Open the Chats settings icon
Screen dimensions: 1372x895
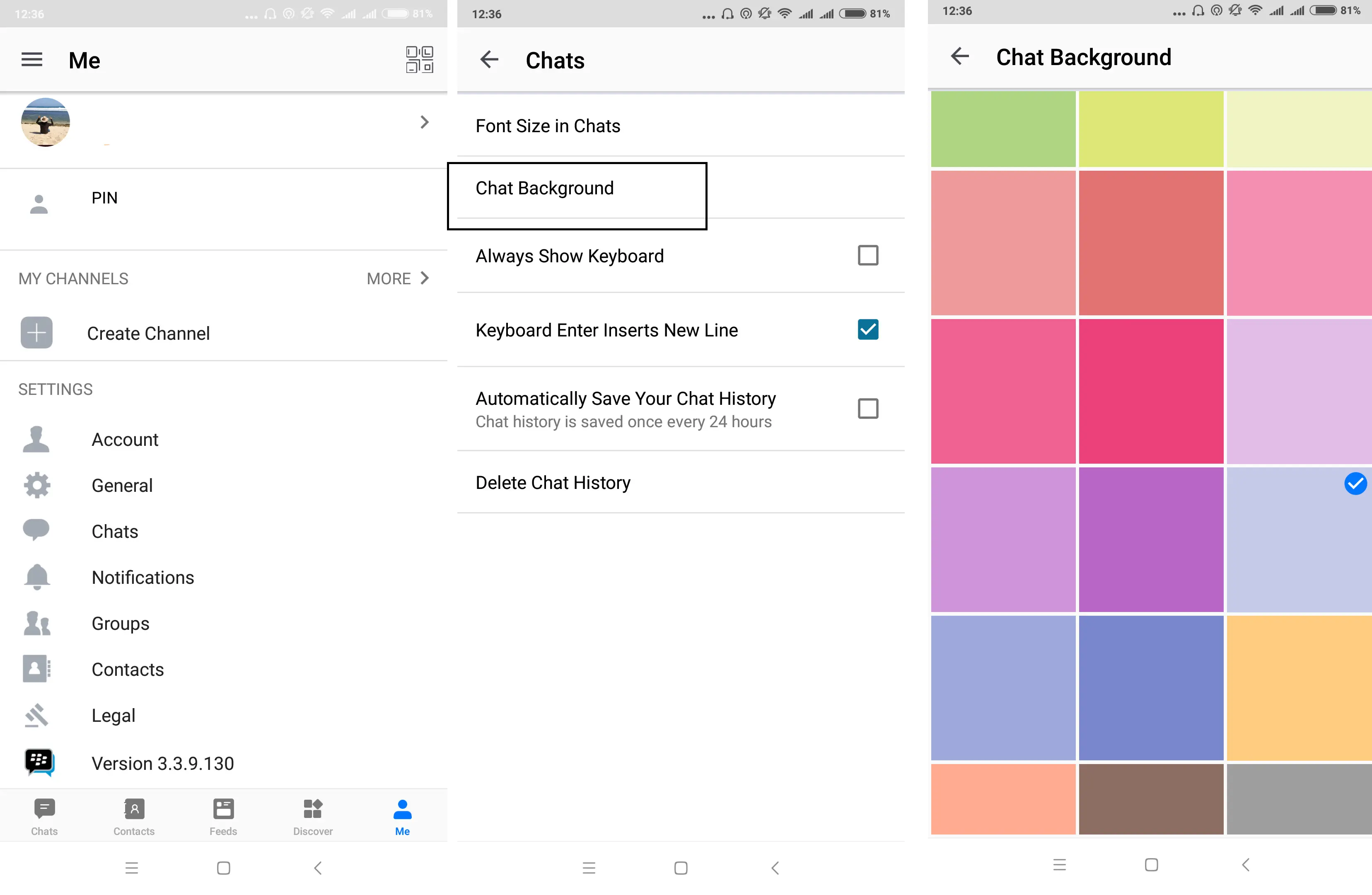click(36, 529)
